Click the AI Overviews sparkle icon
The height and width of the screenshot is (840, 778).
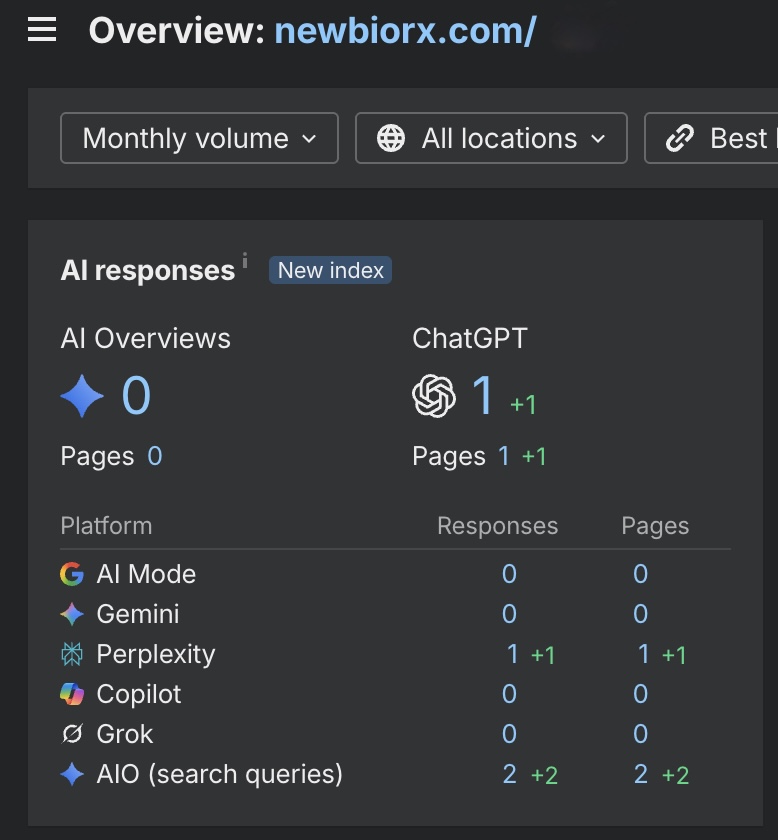[x=82, y=396]
